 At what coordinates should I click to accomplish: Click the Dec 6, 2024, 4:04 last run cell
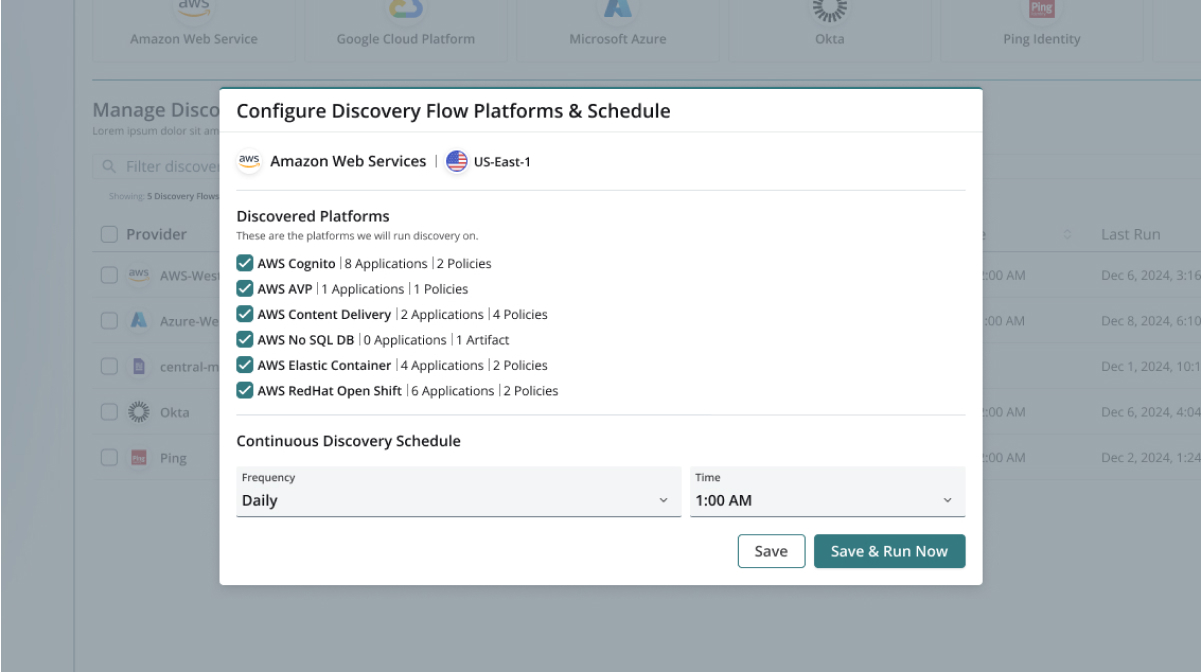coord(1150,412)
